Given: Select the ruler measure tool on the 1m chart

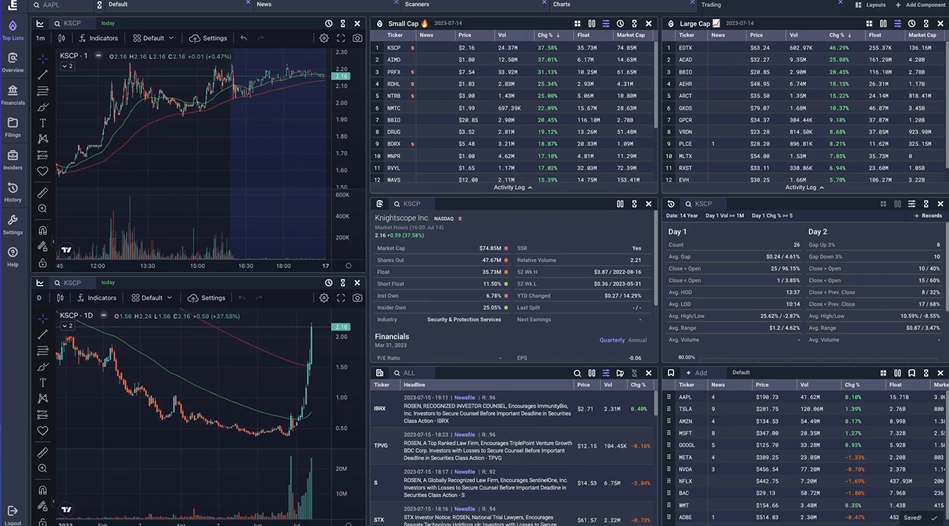Looking at the screenshot, I should (42, 193).
